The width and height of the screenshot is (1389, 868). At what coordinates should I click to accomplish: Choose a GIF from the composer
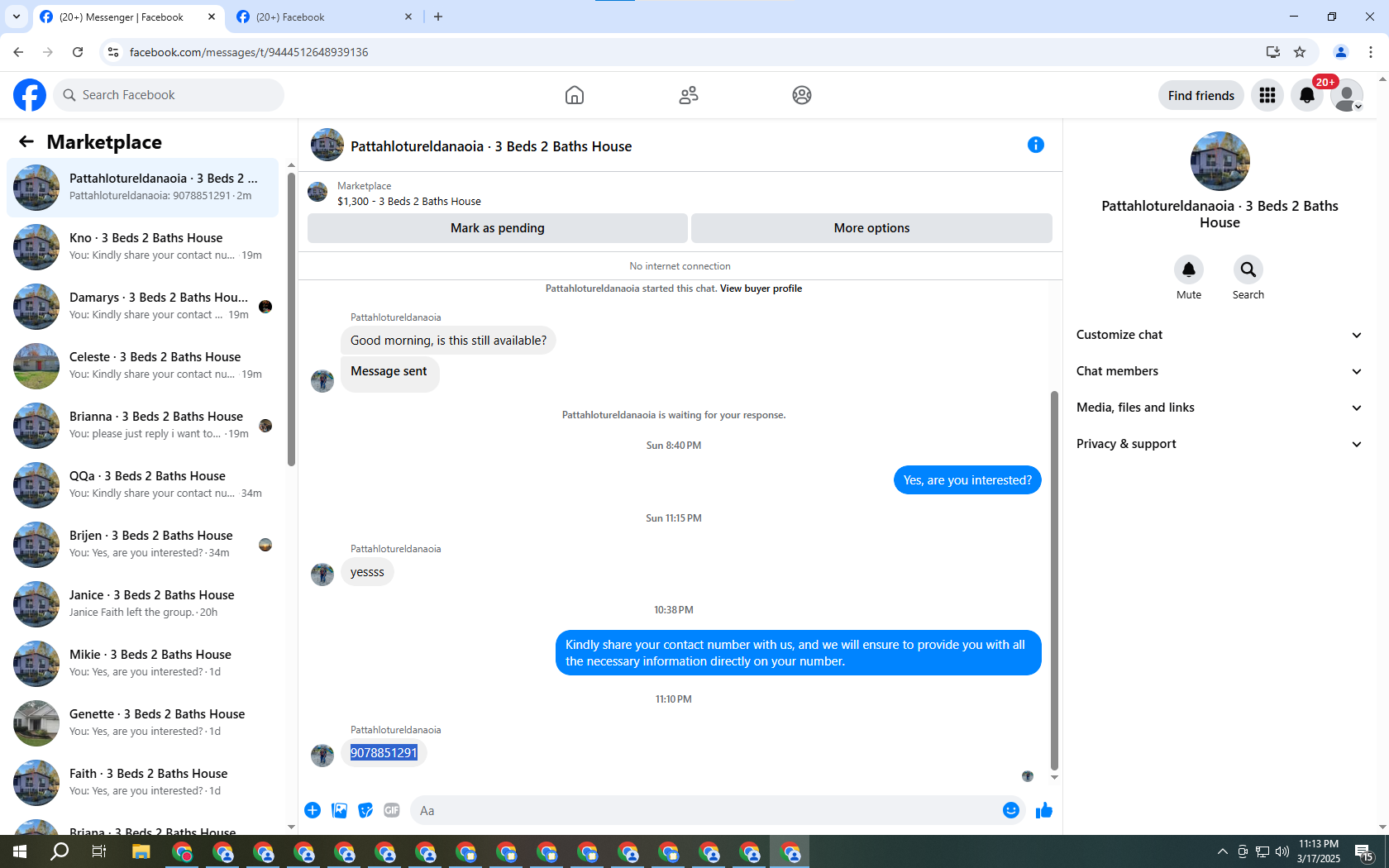tap(392, 810)
